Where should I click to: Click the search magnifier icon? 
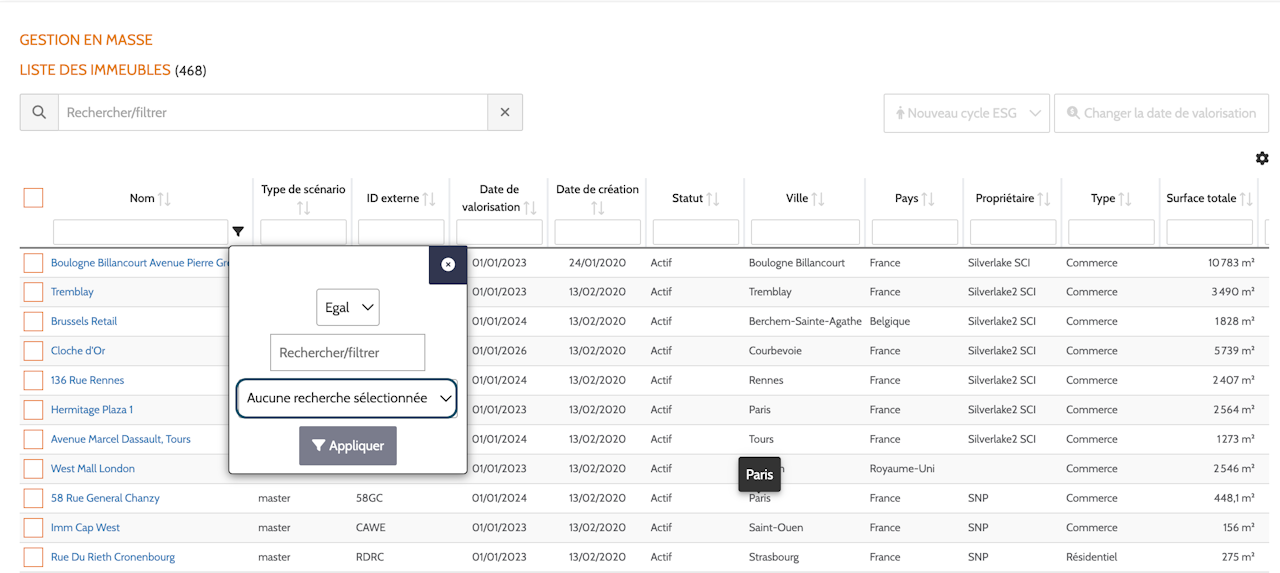(x=39, y=113)
